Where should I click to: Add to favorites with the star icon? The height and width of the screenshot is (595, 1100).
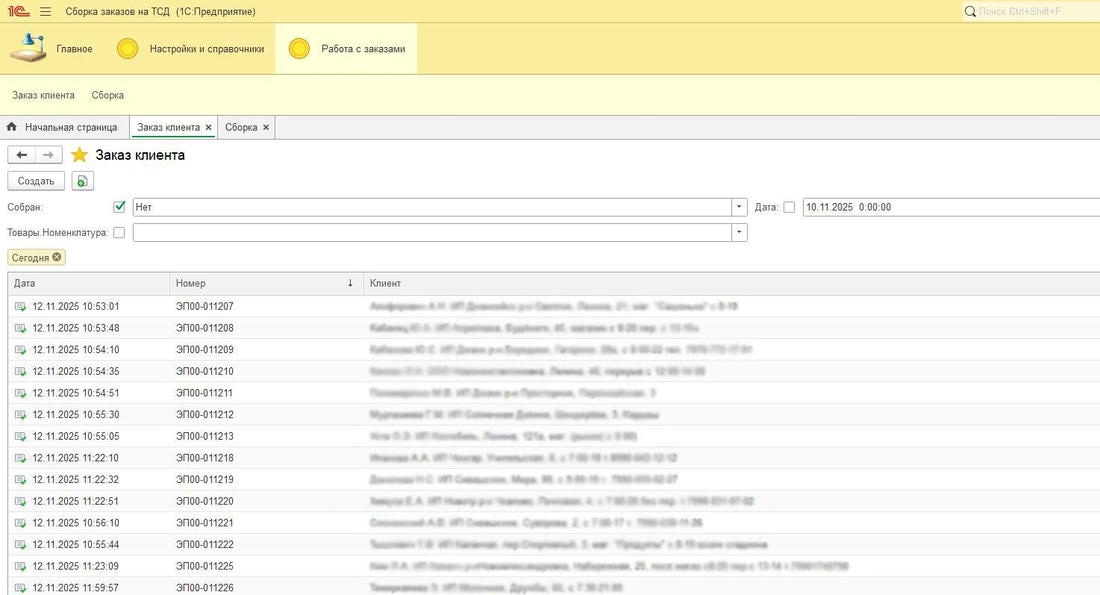coord(79,155)
